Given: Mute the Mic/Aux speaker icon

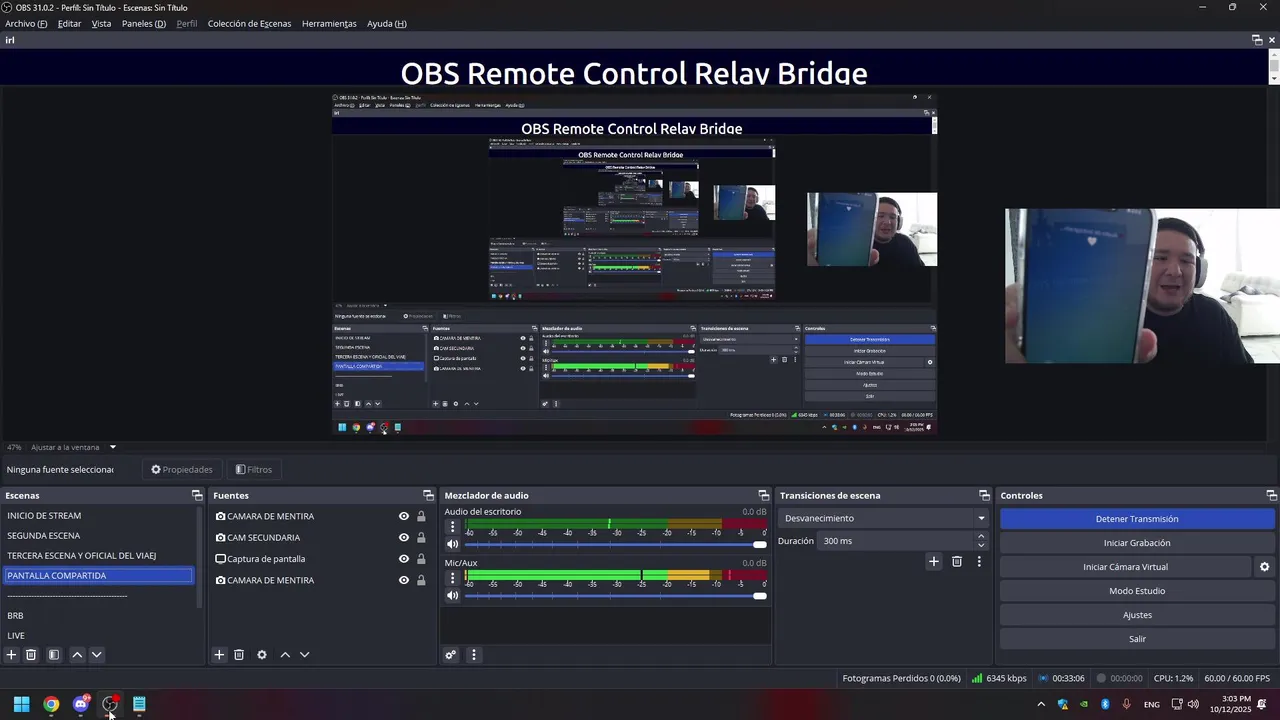Looking at the screenshot, I should click(452, 596).
